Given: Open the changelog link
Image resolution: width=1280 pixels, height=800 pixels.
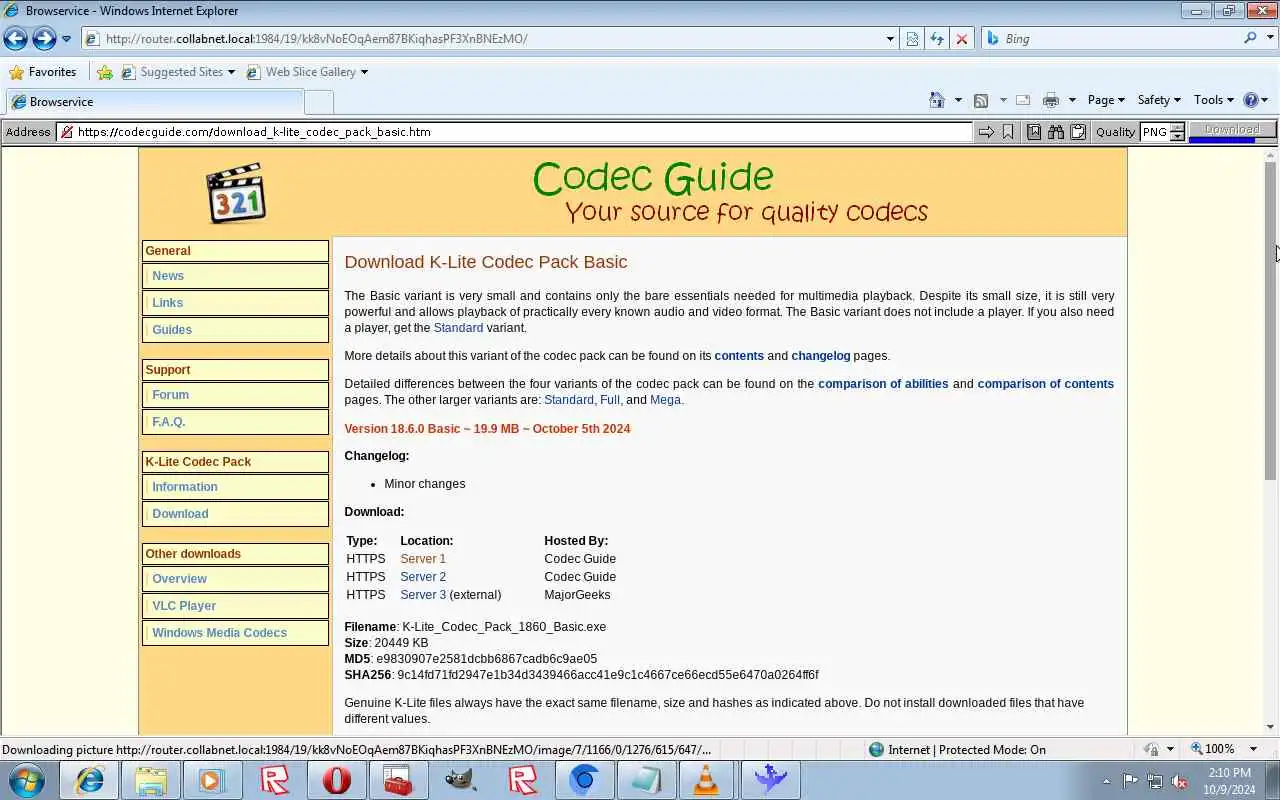Looking at the screenshot, I should pos(820,356).
